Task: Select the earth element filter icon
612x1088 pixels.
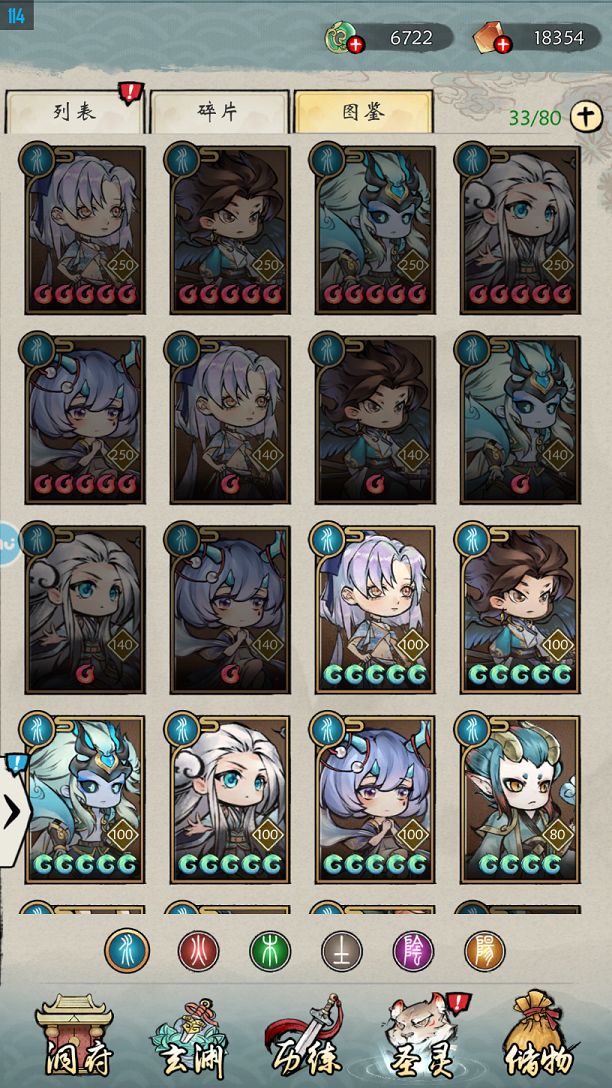Action: (342, 951)
